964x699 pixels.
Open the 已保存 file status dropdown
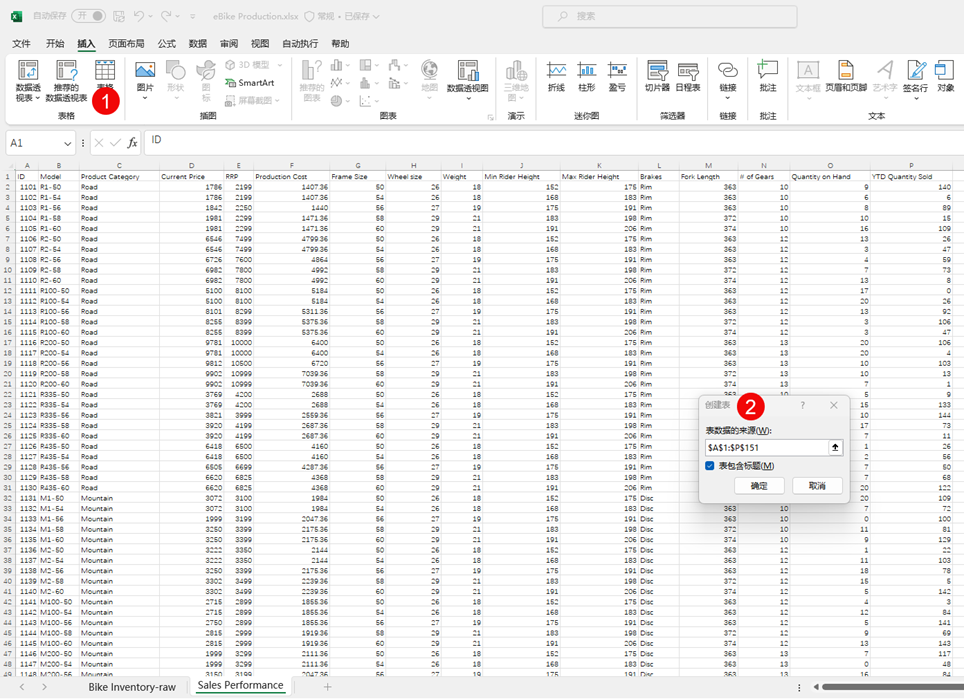[x=362, y=17]
